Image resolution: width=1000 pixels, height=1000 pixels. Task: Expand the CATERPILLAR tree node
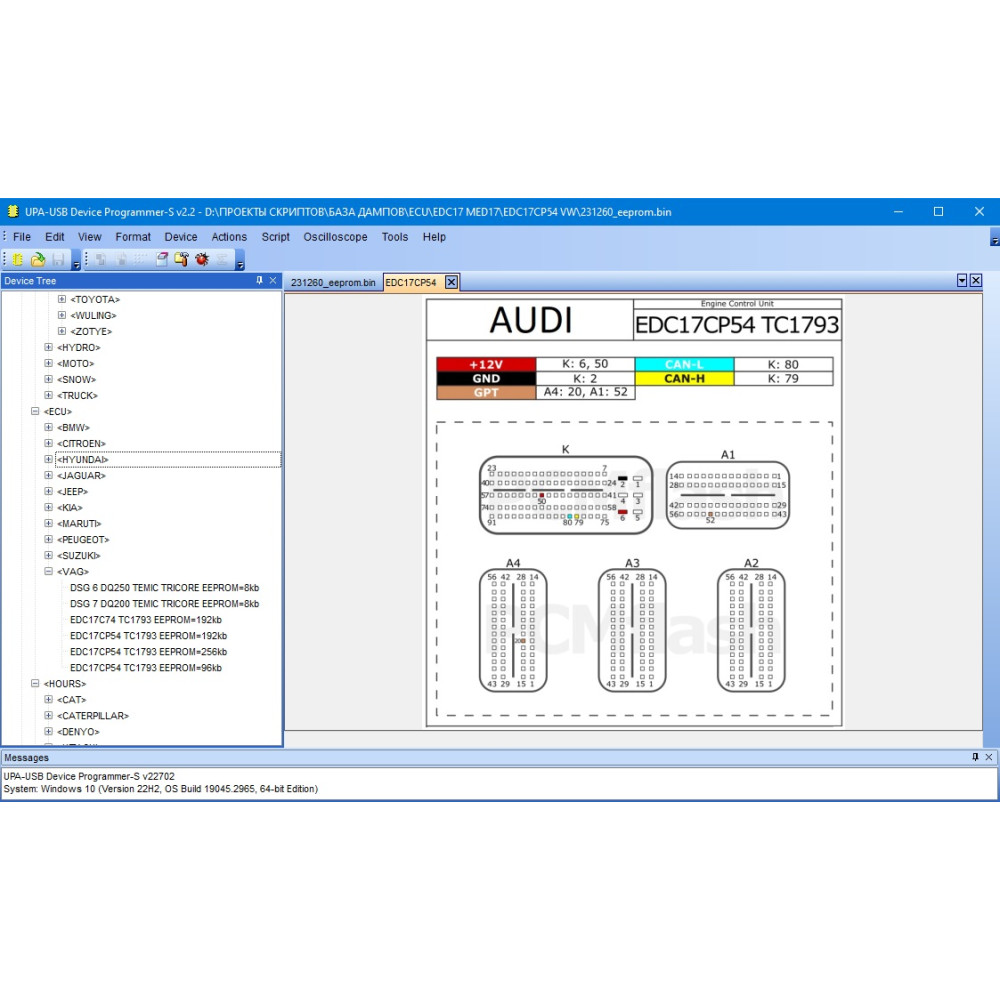tap(48, 715)
